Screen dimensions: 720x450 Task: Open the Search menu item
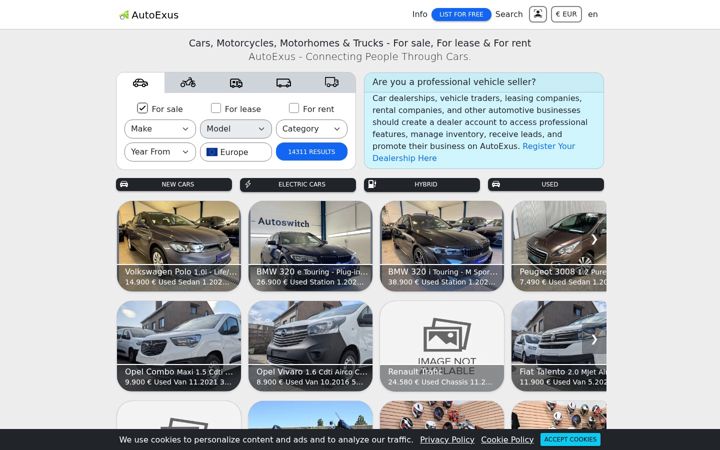[x=509, y=14]
